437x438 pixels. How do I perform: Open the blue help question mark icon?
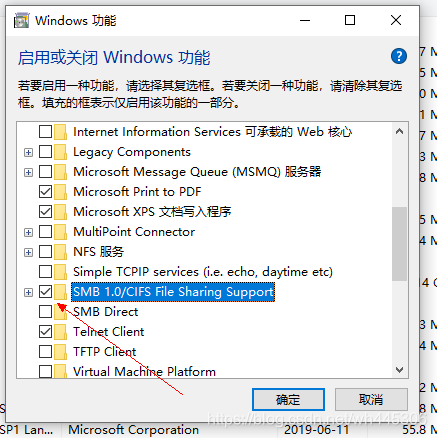[x=399, y=56]
